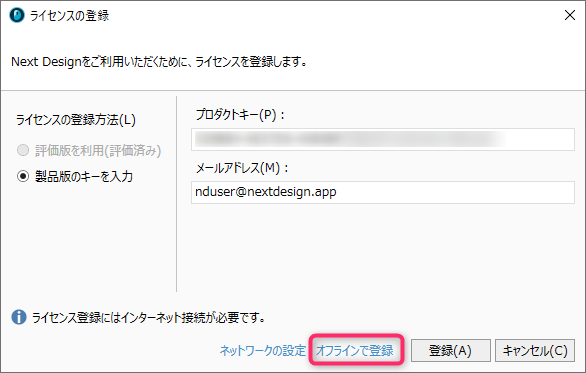The width and height of the screenshot is (586, 373).
Task: Select 評価版を利用(評価済み) radio button
Action: click(23, 150)
